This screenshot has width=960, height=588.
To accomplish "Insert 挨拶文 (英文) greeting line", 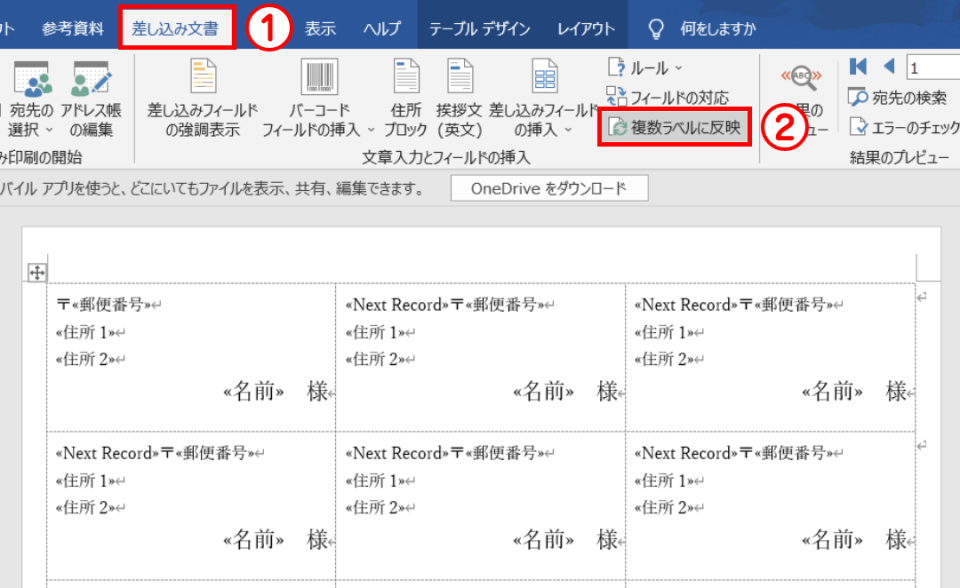I will [459, 98].
